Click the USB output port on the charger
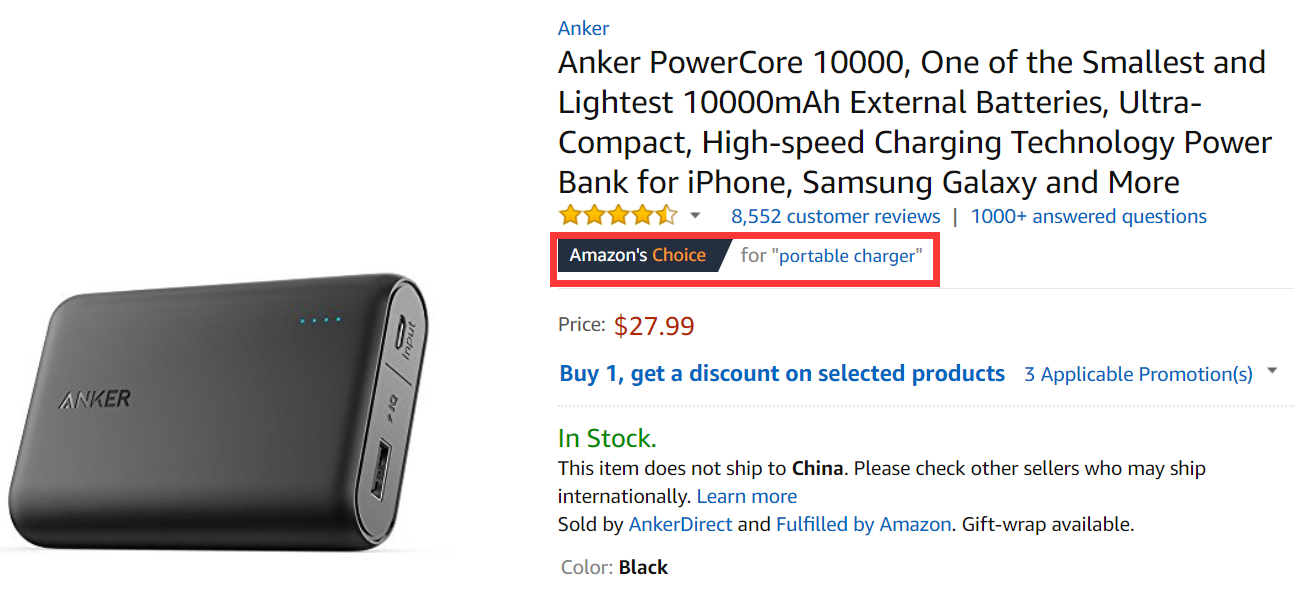Image resolution: width=1311 pixels, height=589 pixels. click(x=381, y=472)
